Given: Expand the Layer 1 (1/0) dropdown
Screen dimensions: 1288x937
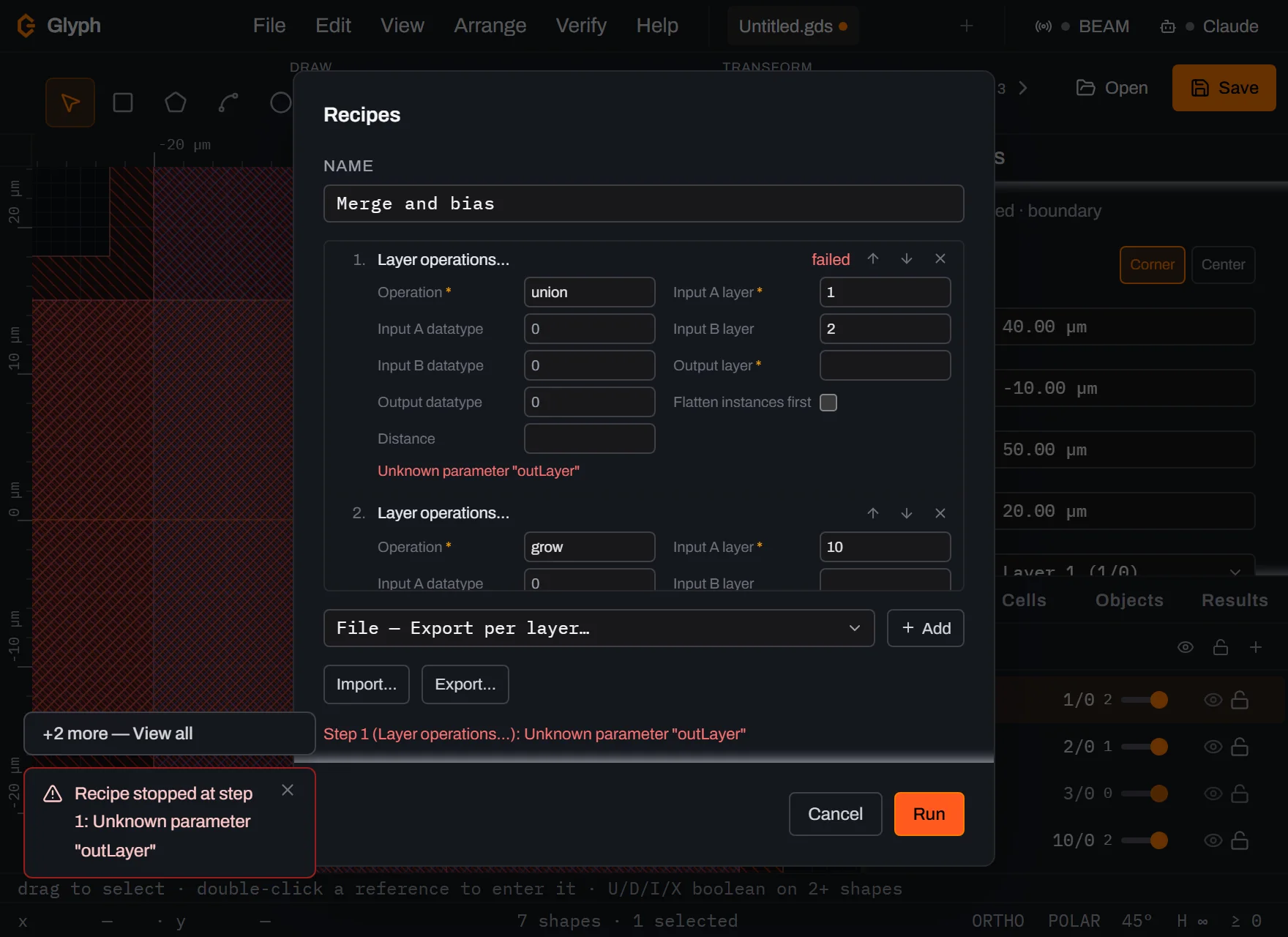Looking at the screenshot, I should click(x=1125, y=570).
